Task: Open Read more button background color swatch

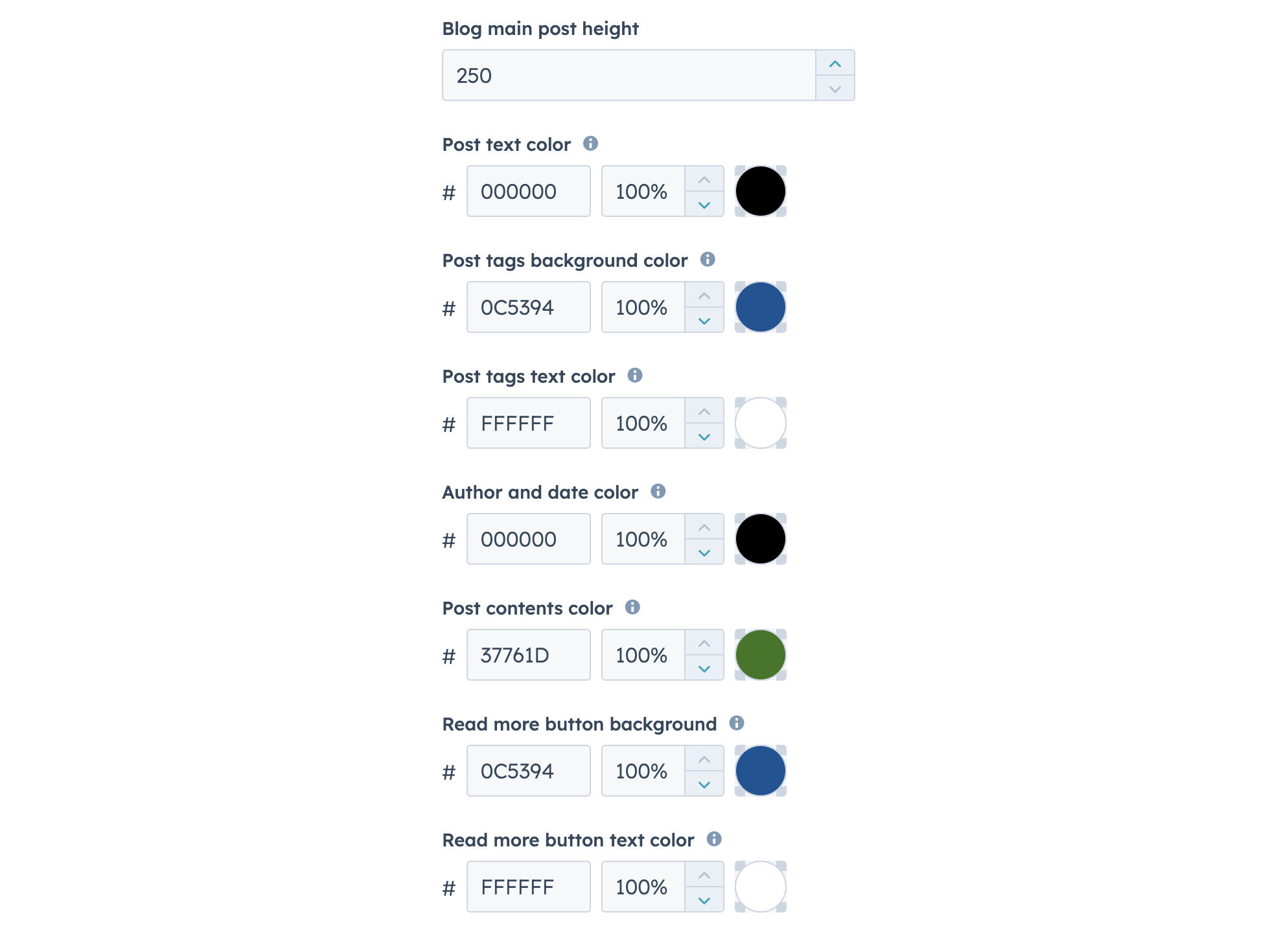Action: (760, 771)
